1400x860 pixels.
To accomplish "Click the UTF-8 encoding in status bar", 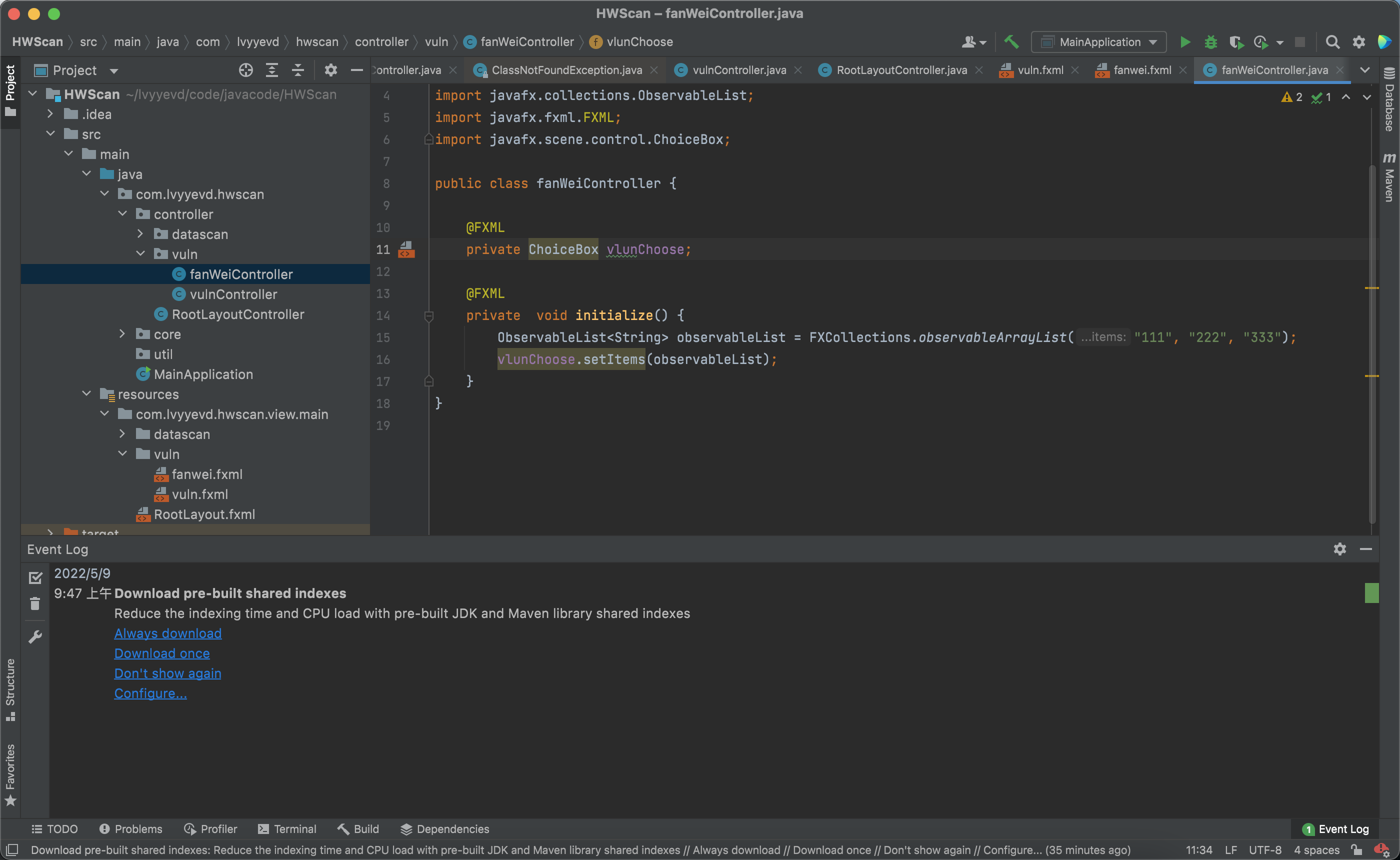I will [1264, 850].
